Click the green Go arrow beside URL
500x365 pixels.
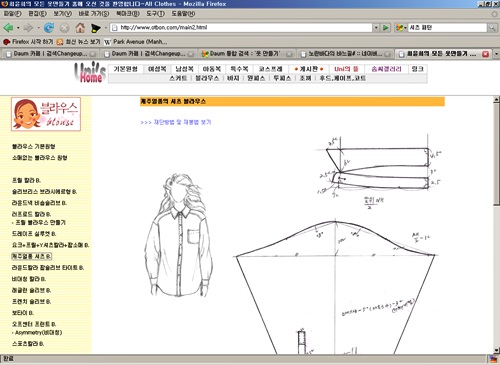[x=386, y=28]
